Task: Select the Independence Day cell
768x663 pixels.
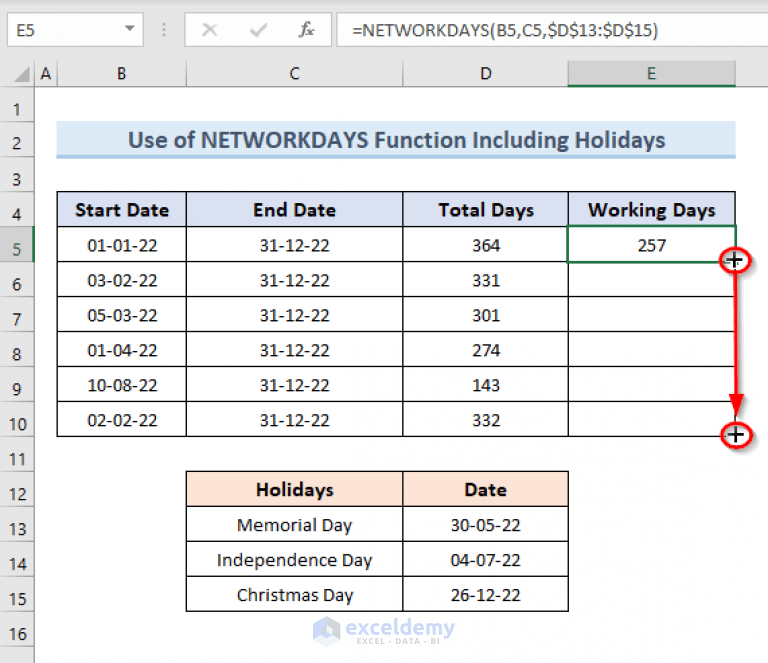Action: (x=294, y=560)
